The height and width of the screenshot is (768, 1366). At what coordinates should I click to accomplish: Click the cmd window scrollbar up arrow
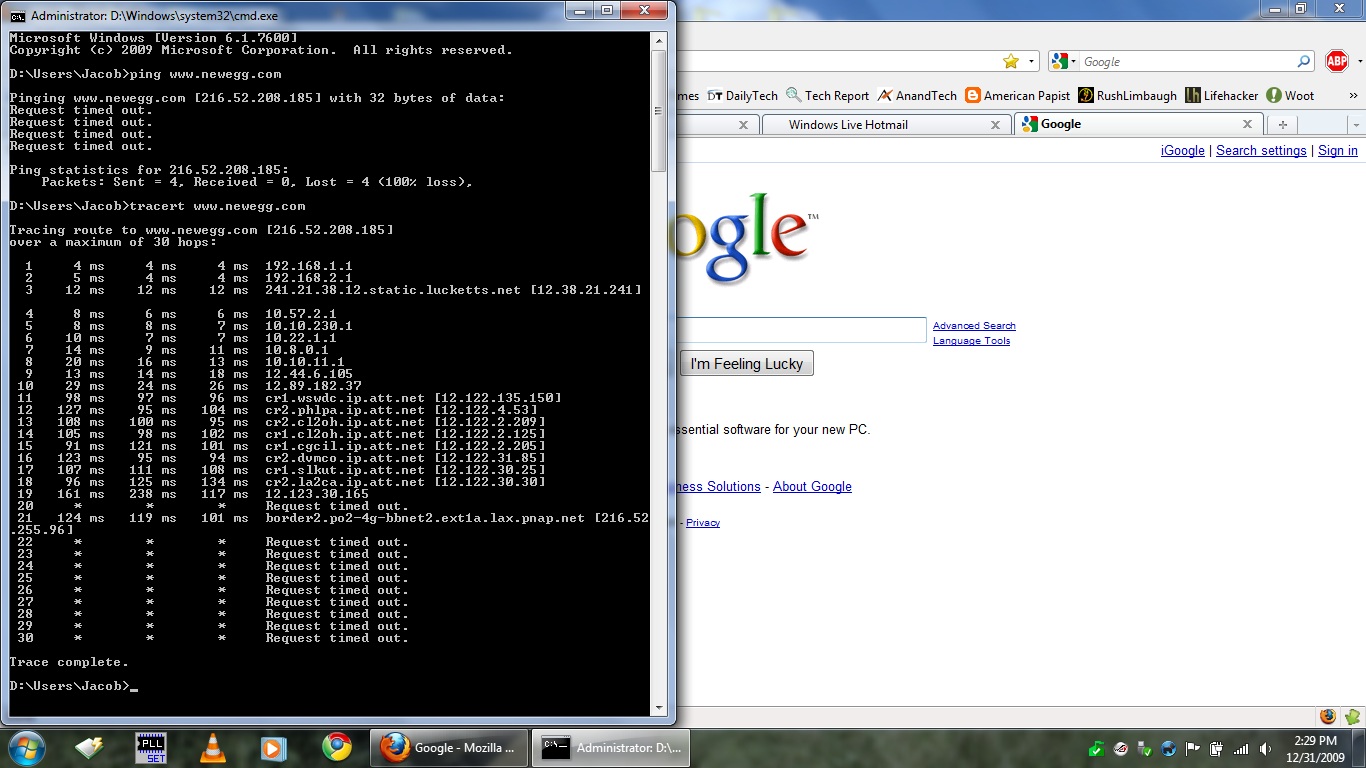(659, 41)
